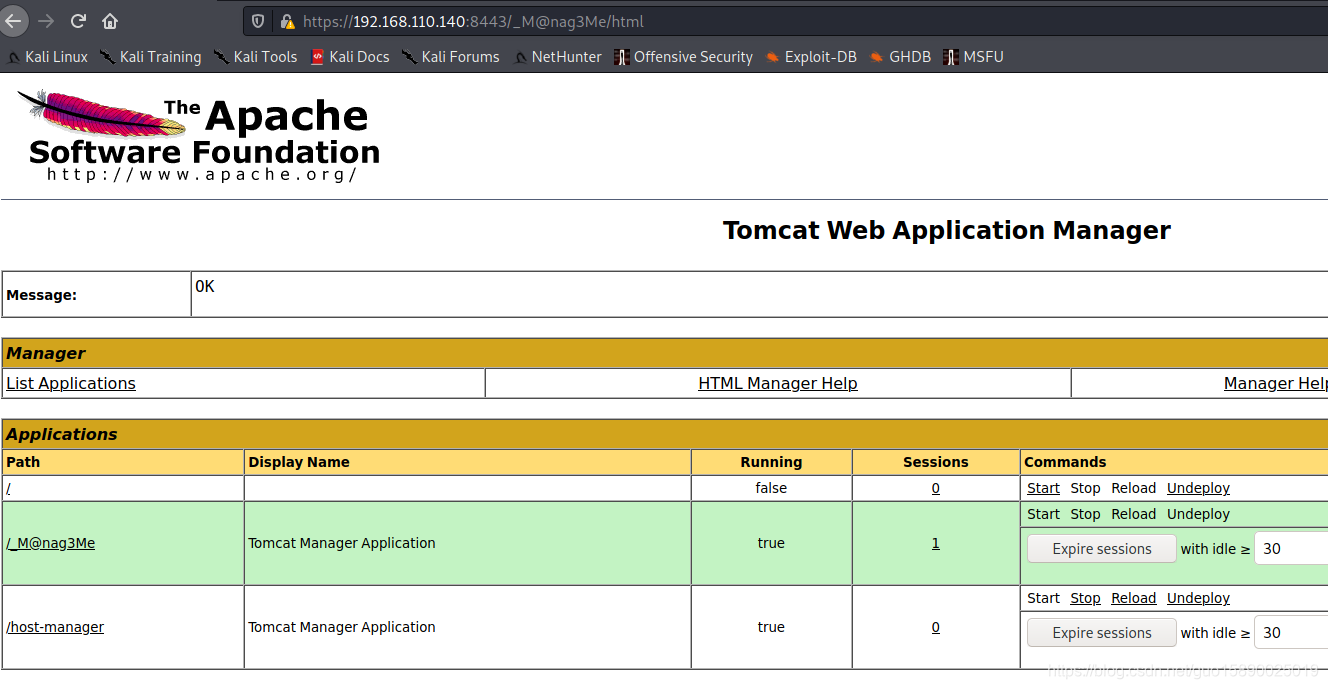Image resolution: width=1328 pixels, height=689 pixels.
Task: Click the Running column header
Action: pos(771,462)
